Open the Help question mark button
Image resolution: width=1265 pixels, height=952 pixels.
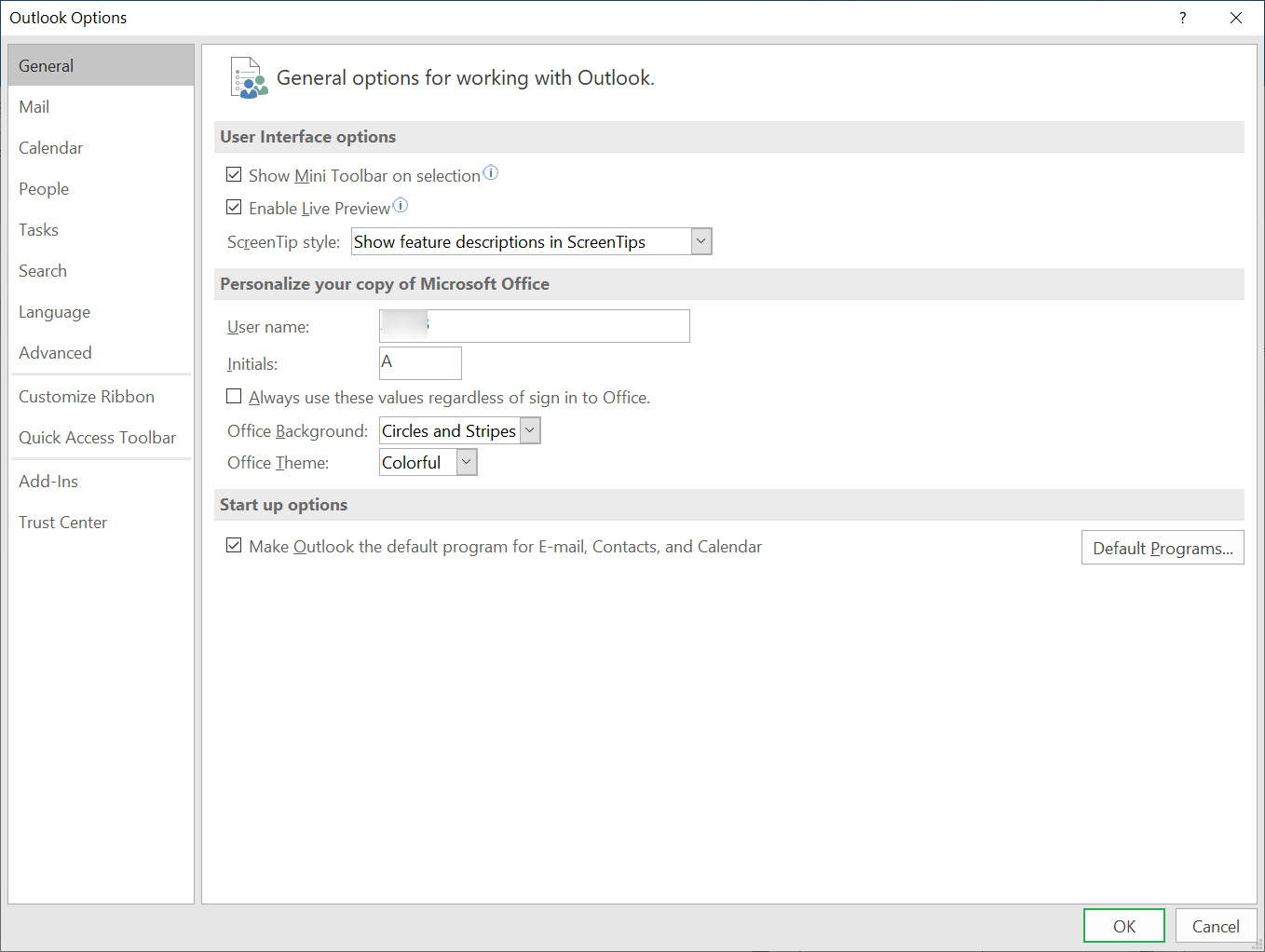pyautogui.click(x=1183, y=18)
